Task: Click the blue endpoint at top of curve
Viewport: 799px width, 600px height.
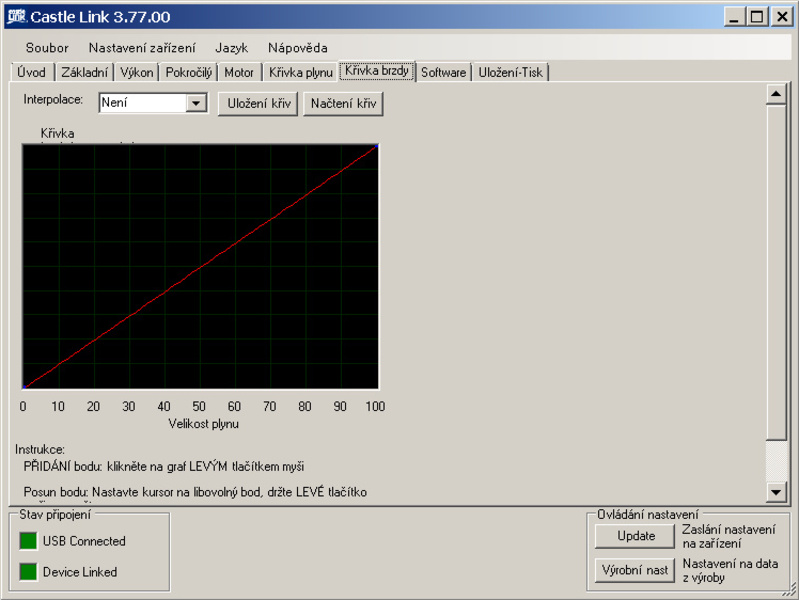Action: tap(377, 146)
